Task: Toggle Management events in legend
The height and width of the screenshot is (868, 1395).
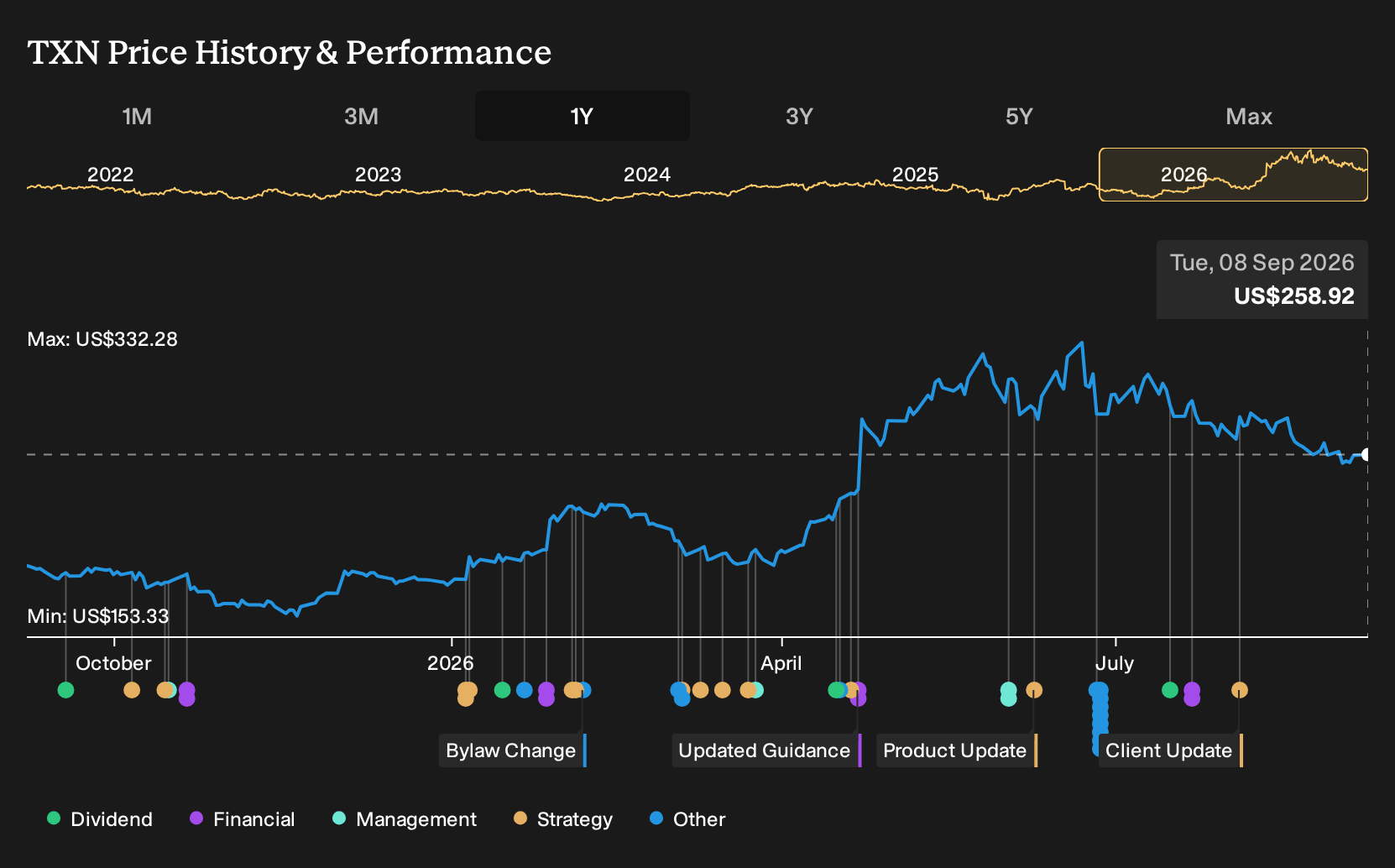Action: [405, 819]
